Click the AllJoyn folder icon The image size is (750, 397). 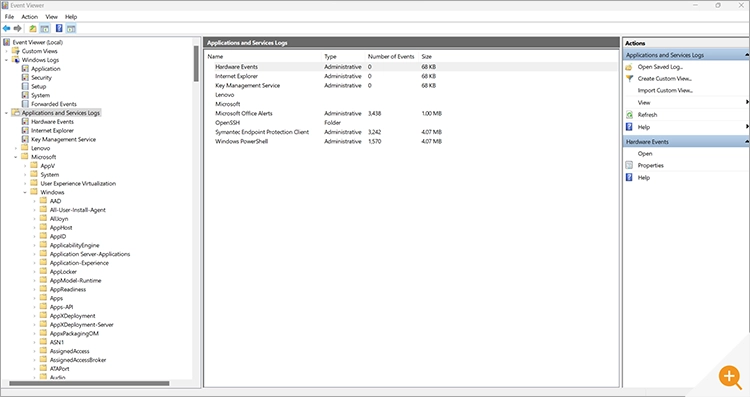44,219
